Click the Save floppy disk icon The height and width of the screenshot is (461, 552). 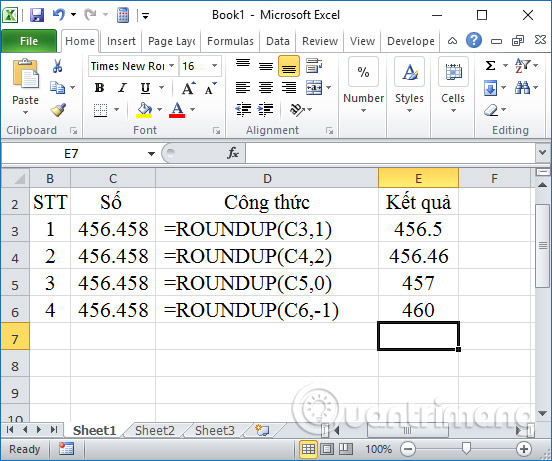[37, 15]
